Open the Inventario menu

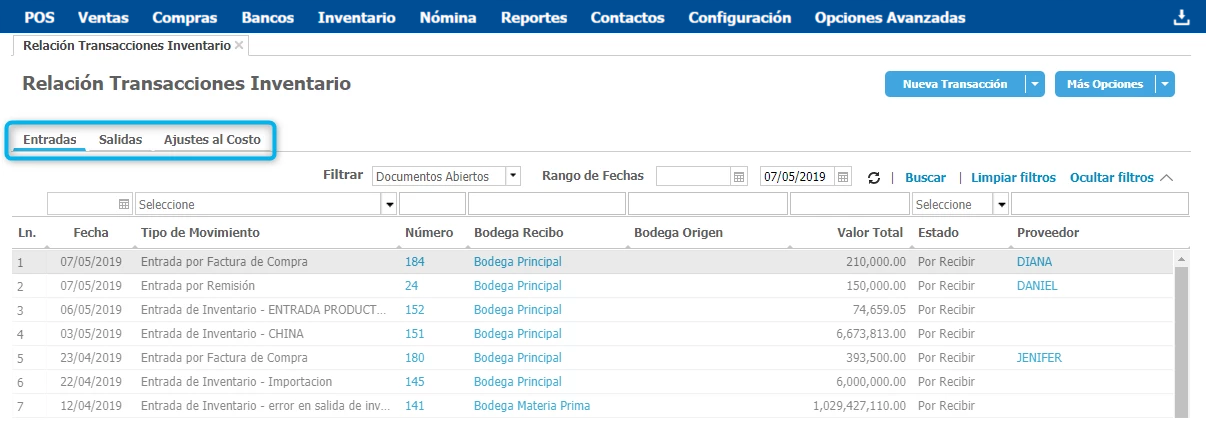(x=356, y=17)
